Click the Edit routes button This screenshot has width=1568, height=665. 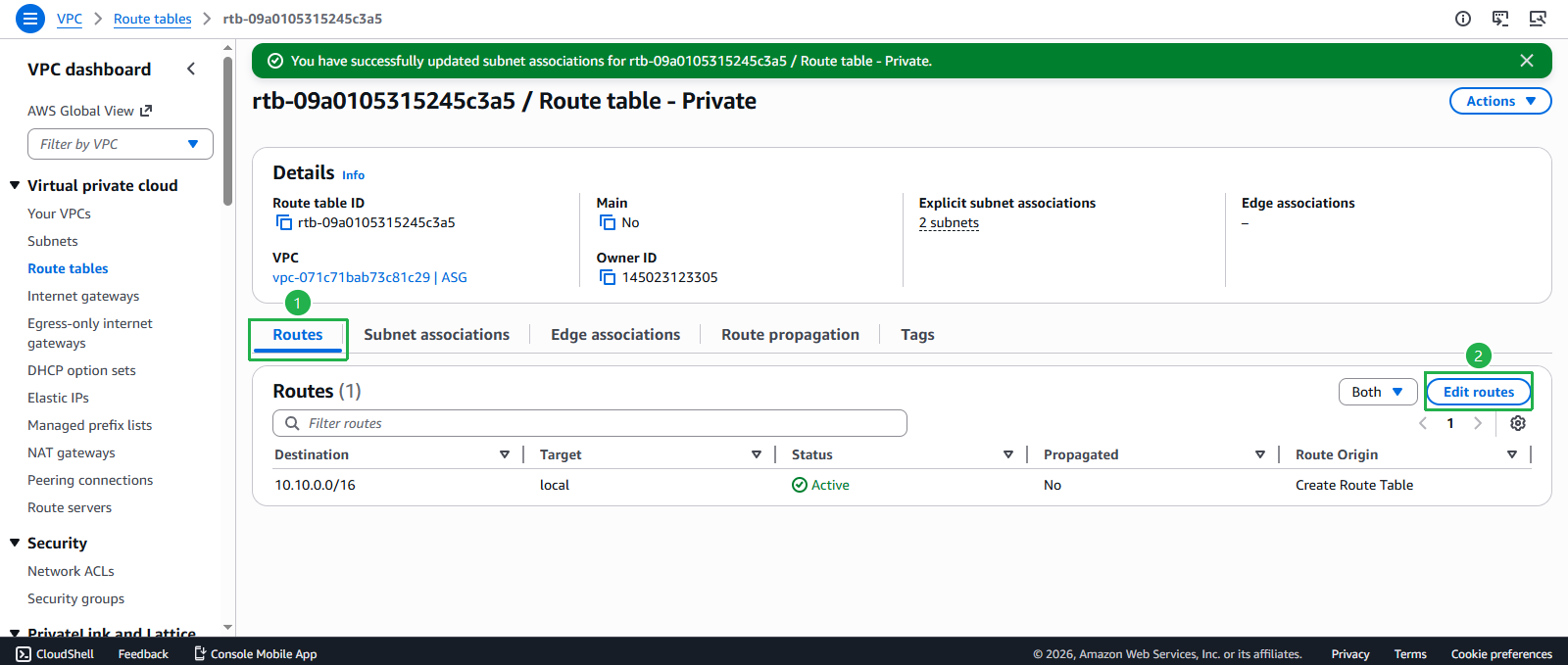(1479, 392)
